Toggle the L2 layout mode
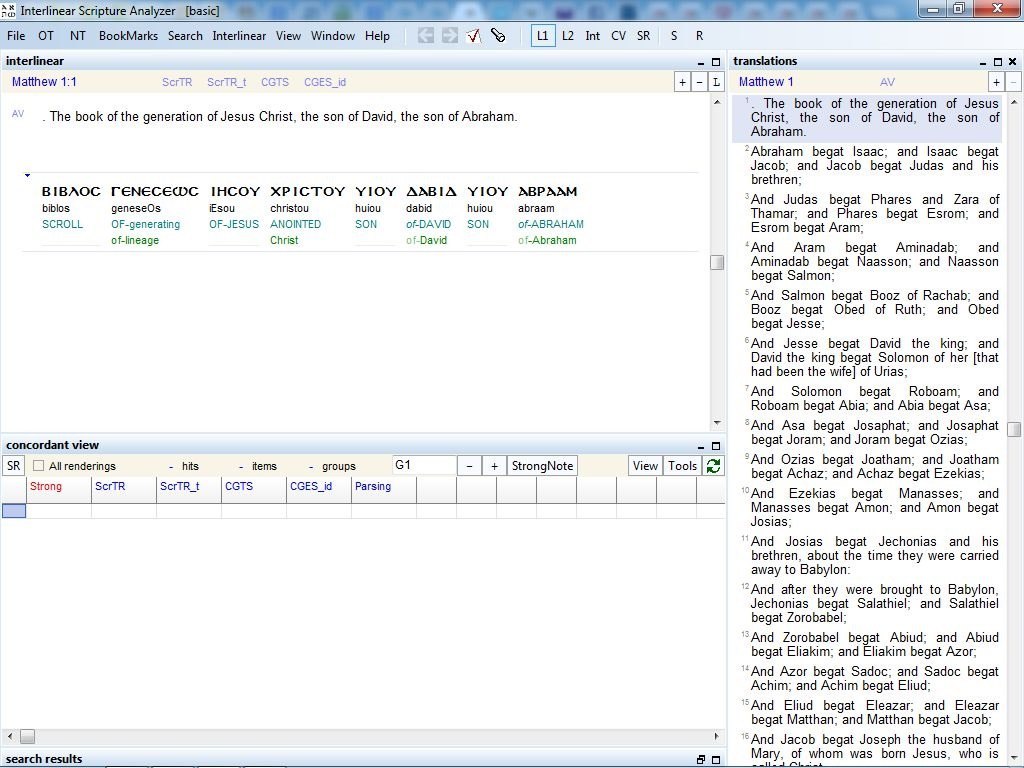Image resolution: width=1024 pixels, height=768 pixels. [x=567, y=35]
